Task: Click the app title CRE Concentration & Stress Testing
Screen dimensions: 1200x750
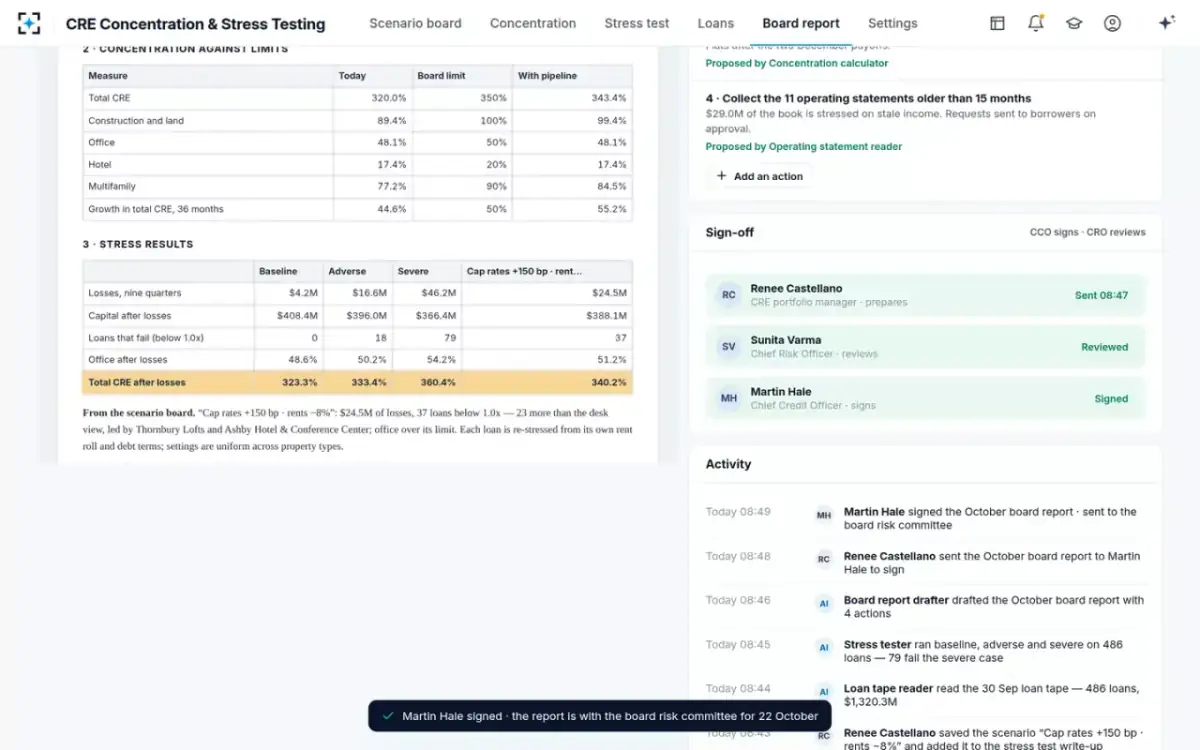Action: click(x=195, y=23)
